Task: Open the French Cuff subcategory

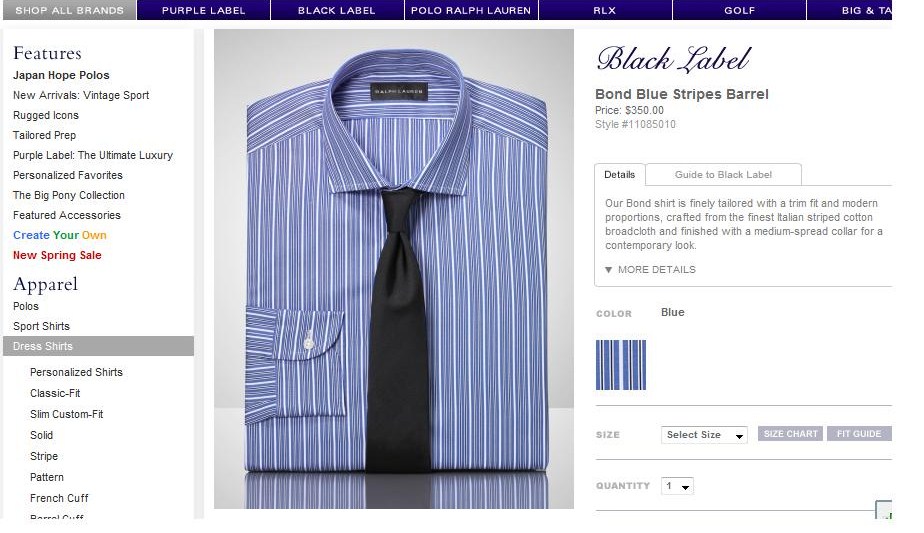Action: [x=59, y=498]
